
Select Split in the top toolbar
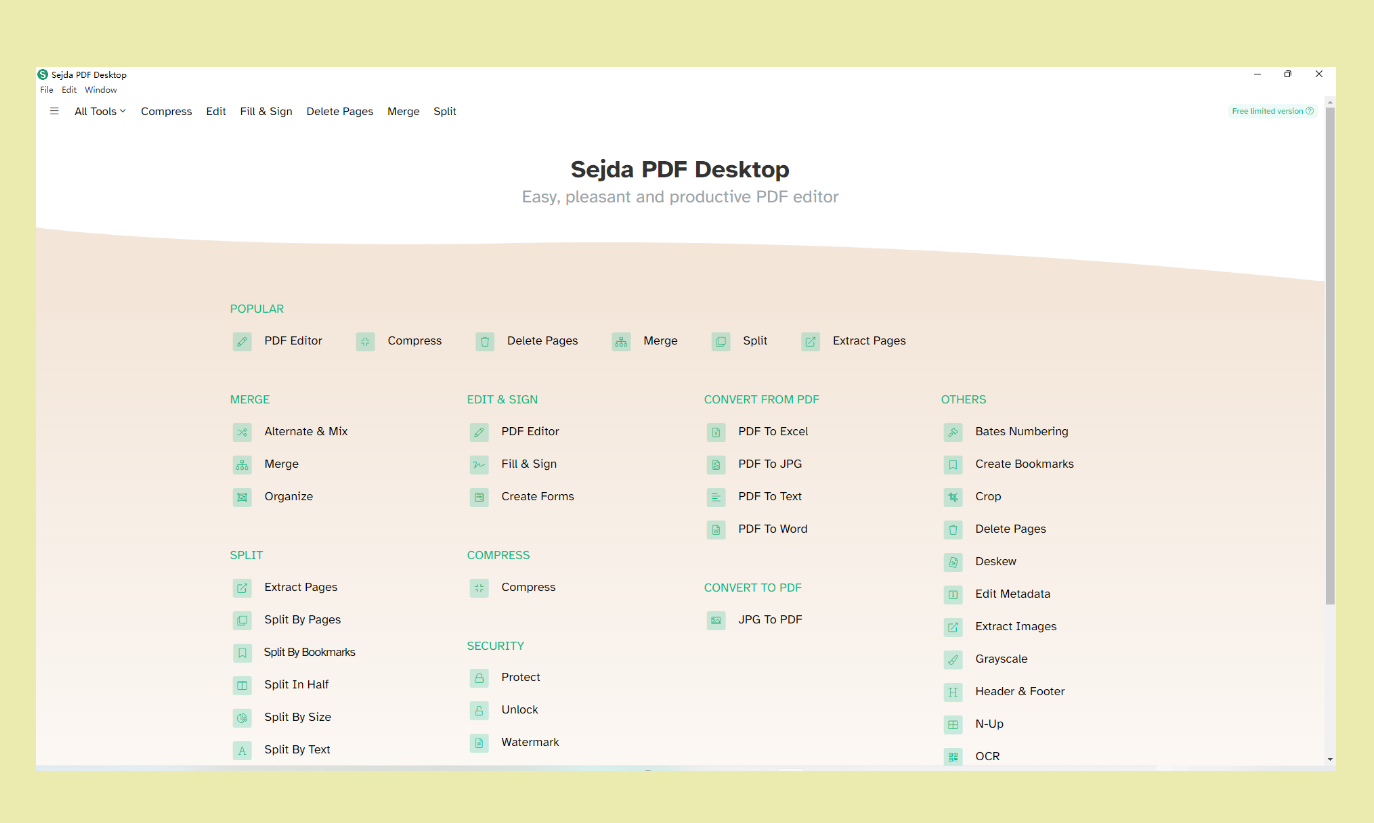tap(445, 111)
